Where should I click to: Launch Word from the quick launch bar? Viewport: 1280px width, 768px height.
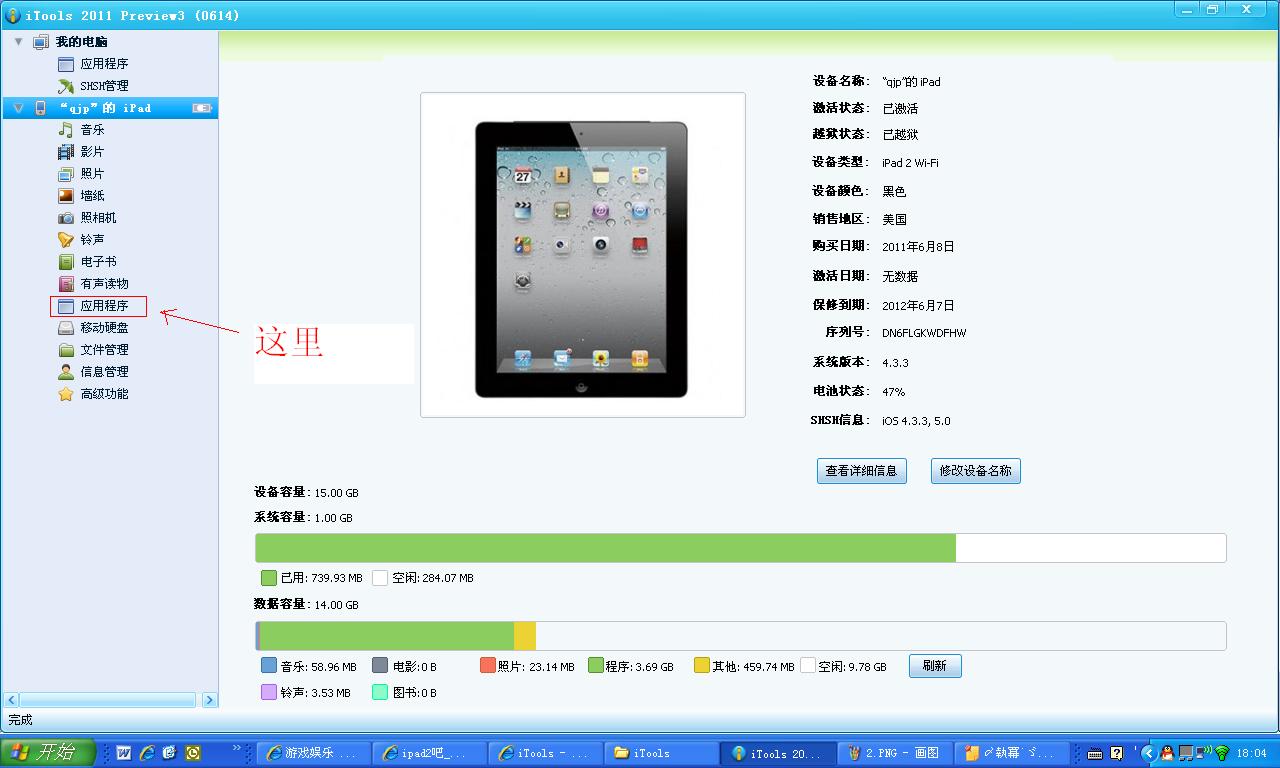(125, 752)
